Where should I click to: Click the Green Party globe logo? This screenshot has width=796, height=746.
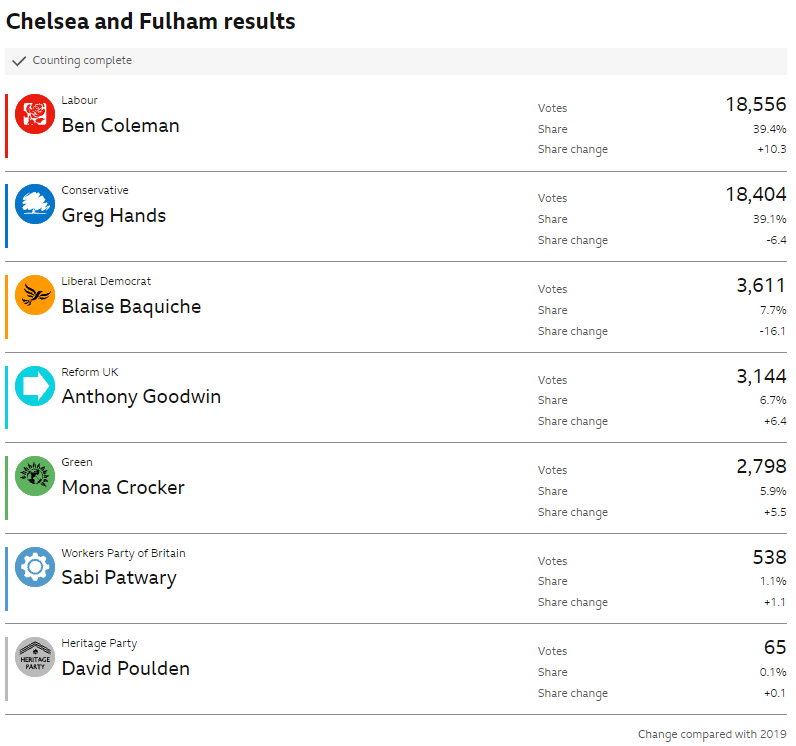(35, 476)
